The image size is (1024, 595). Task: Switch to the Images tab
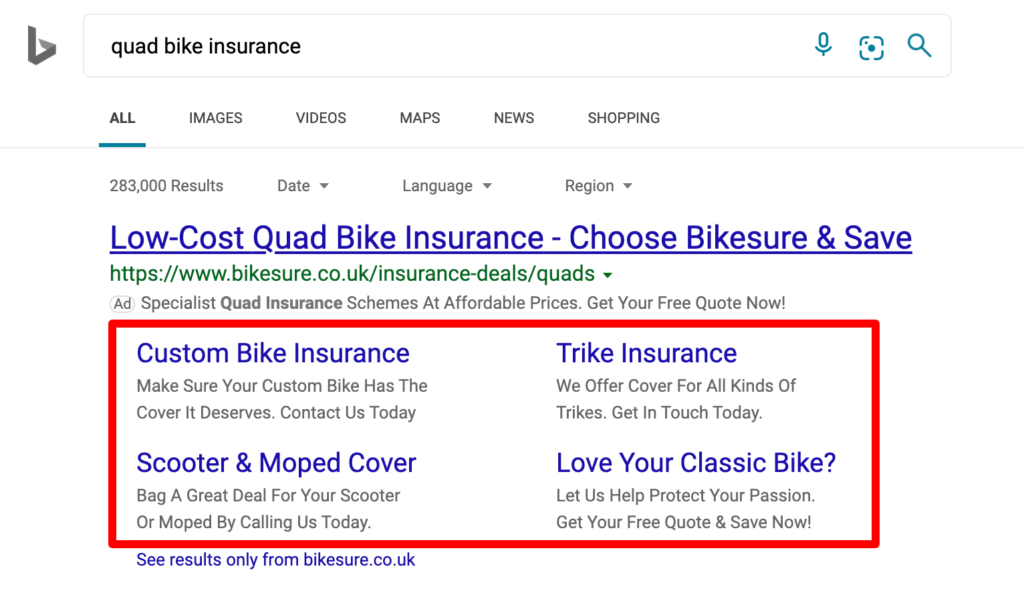tap(215, 118)
